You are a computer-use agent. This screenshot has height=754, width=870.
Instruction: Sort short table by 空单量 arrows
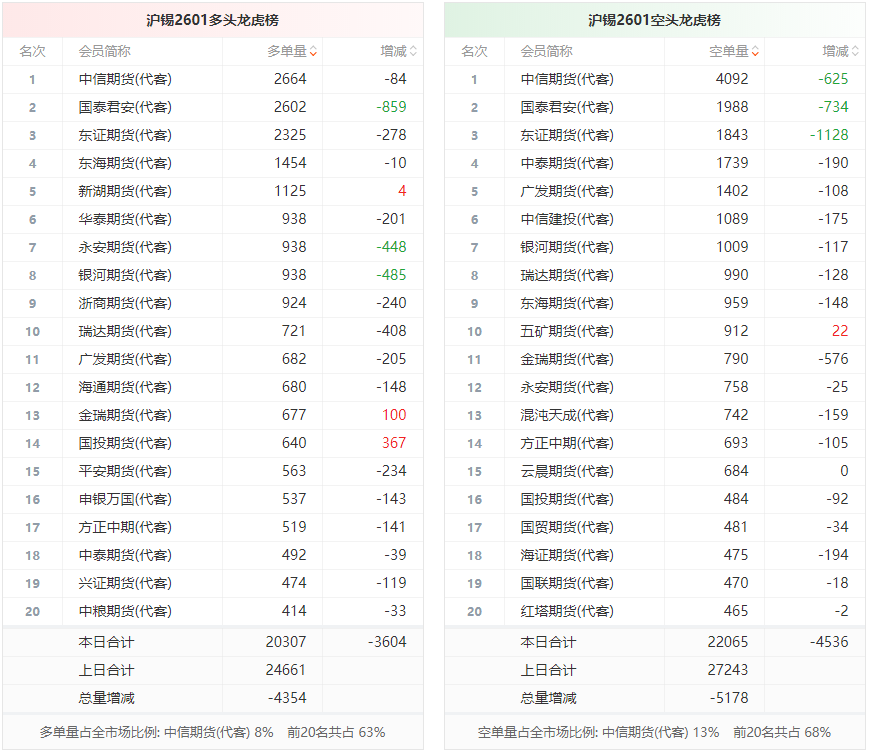[755, 52]
